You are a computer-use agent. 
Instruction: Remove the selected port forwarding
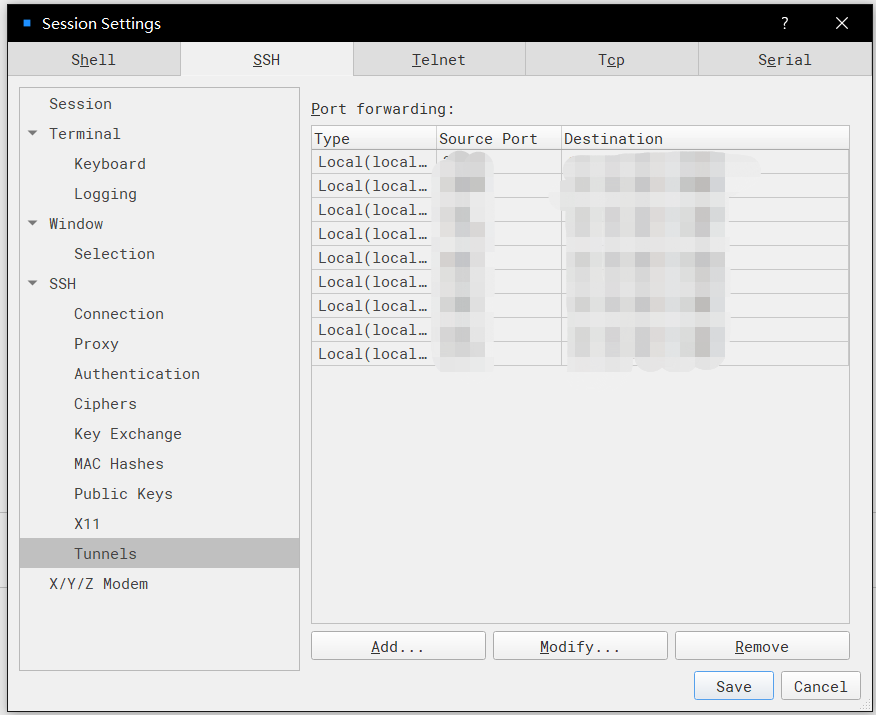763,646
